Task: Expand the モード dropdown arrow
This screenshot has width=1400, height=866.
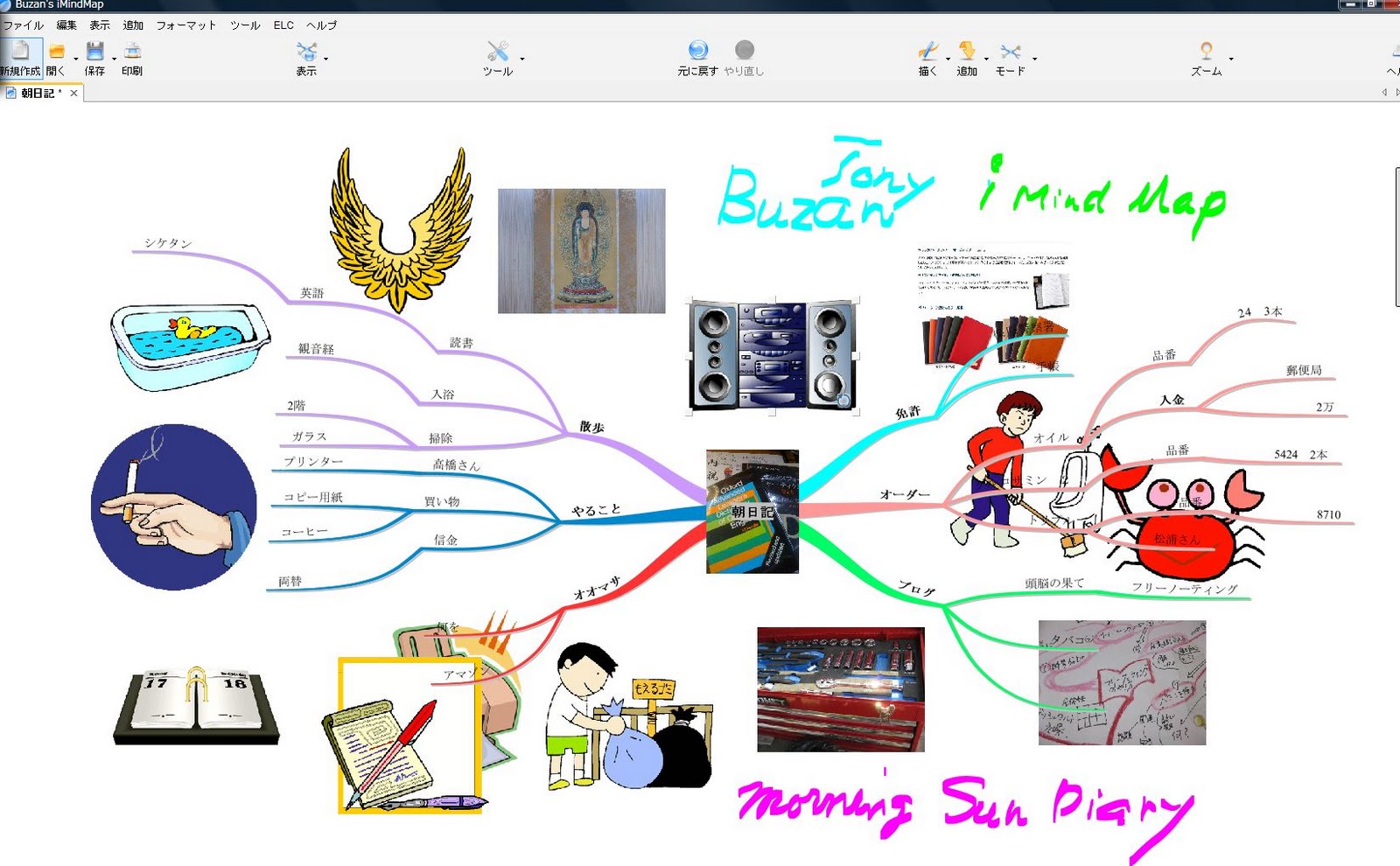Action: 1035,59
